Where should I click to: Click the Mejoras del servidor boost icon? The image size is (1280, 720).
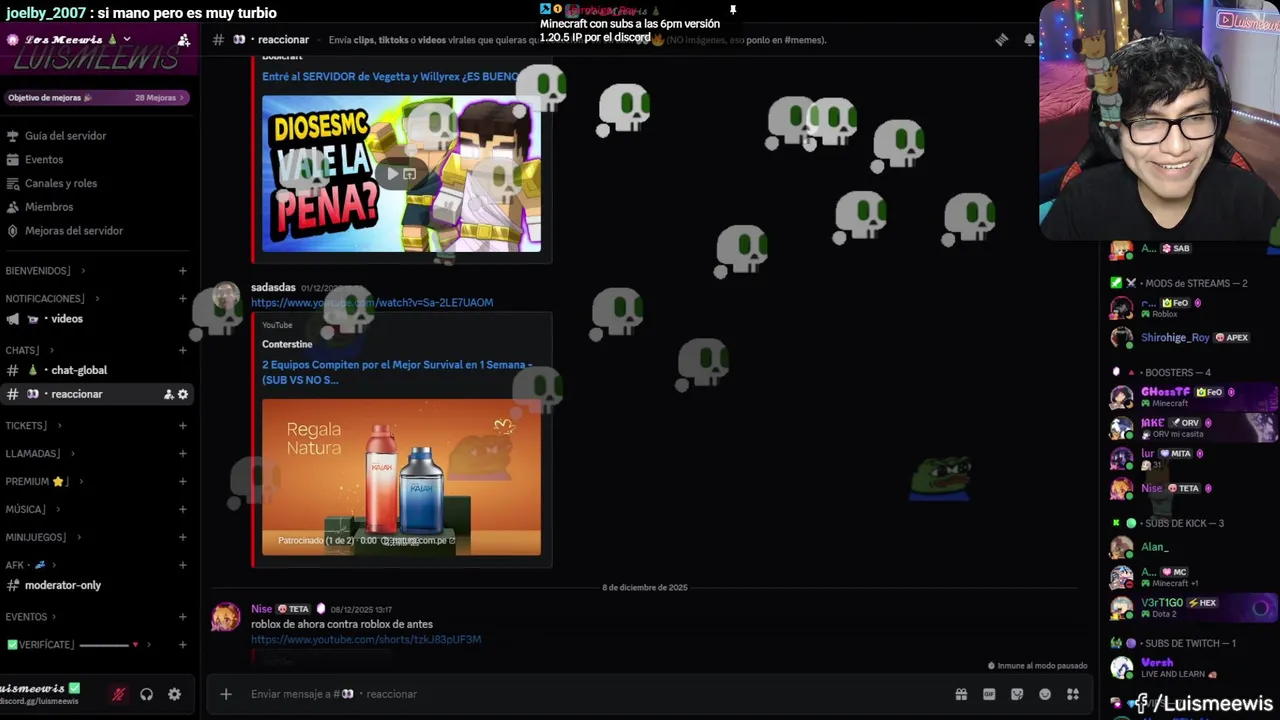point(13,231)
